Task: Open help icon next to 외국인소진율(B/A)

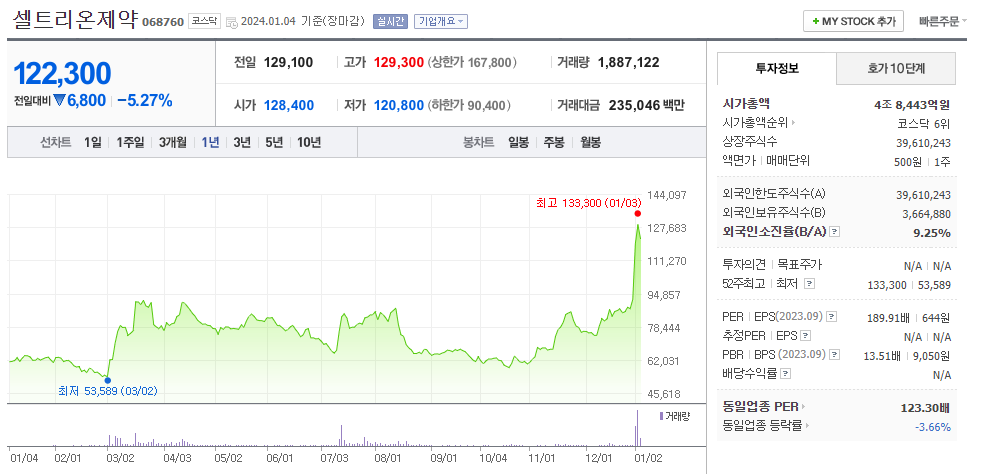Action: click(x=835, y=232)
